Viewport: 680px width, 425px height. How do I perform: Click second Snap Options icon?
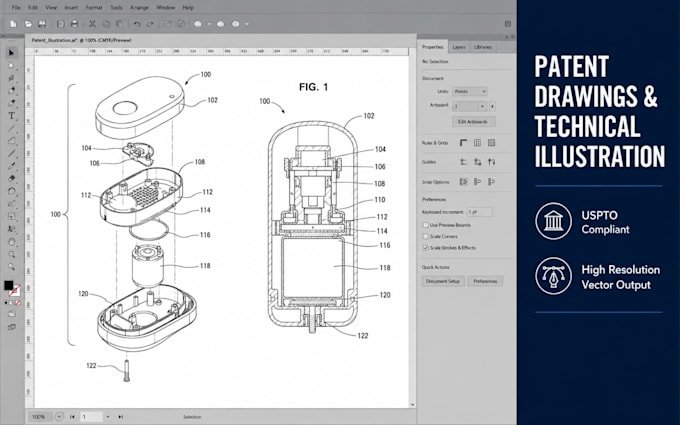coord(477,182)
